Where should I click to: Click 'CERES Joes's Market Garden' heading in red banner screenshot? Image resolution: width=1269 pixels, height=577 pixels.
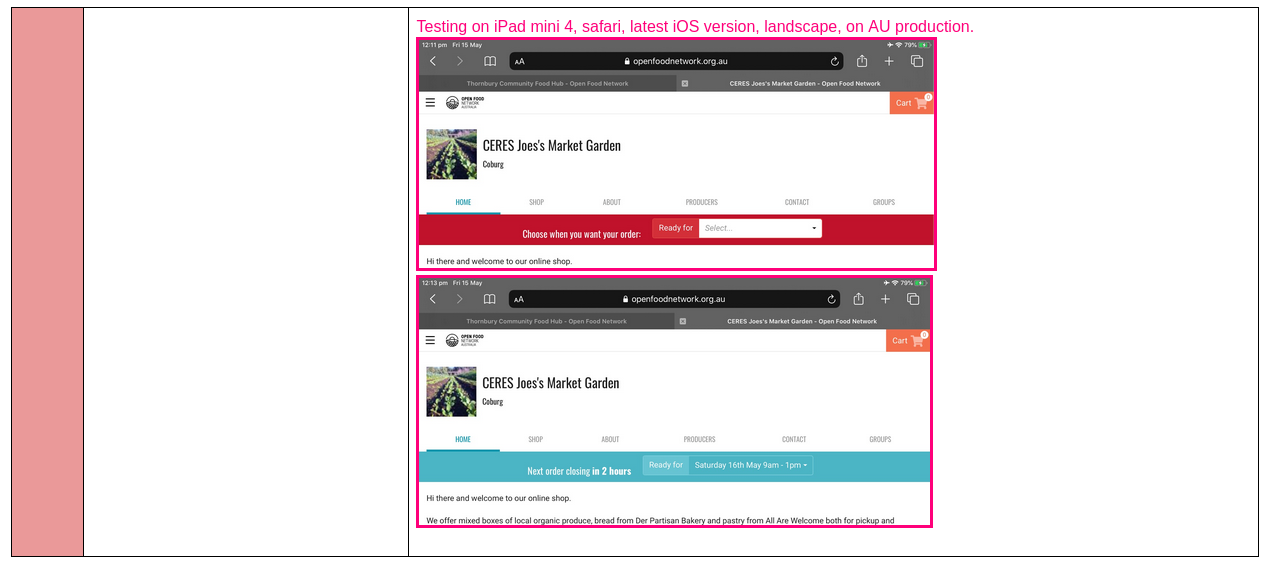(552, 146)
